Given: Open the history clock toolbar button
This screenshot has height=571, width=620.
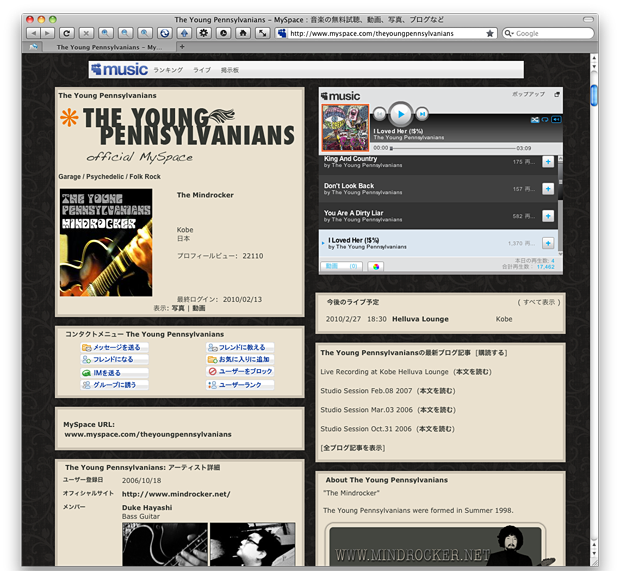Looking at the screenshot, I should 223,33.
